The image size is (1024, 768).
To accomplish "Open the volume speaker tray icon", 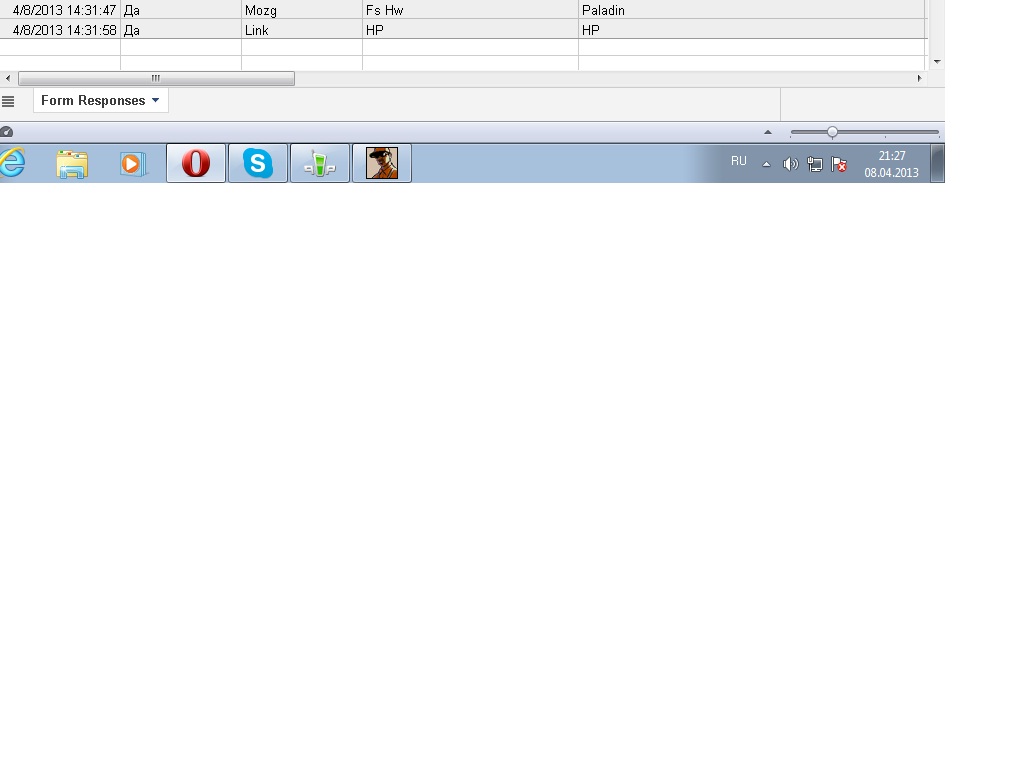I will point(790,164).
